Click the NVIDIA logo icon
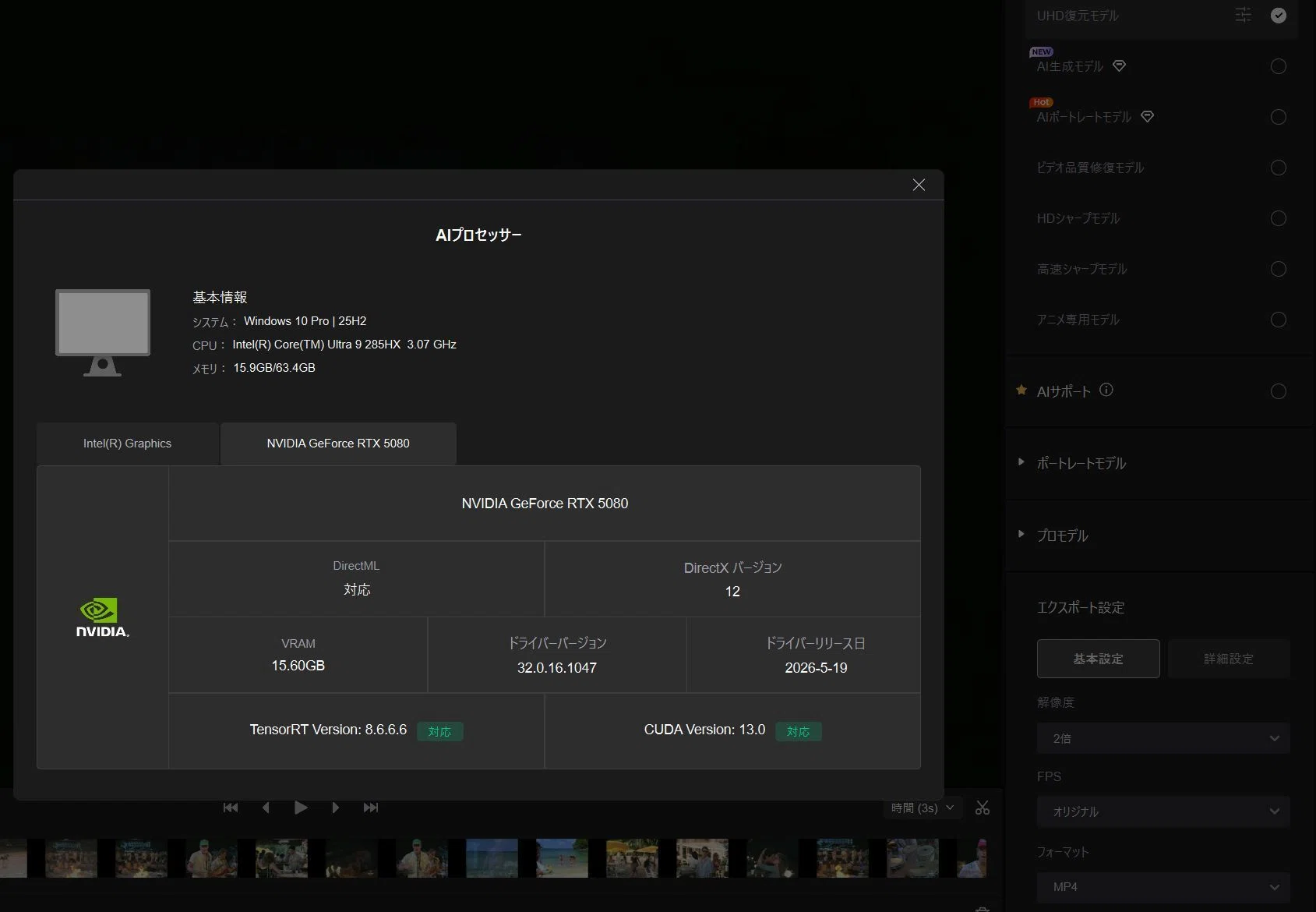Image resolution: width=1316 pixels, height=912 pixels. [x=103, y=617]
